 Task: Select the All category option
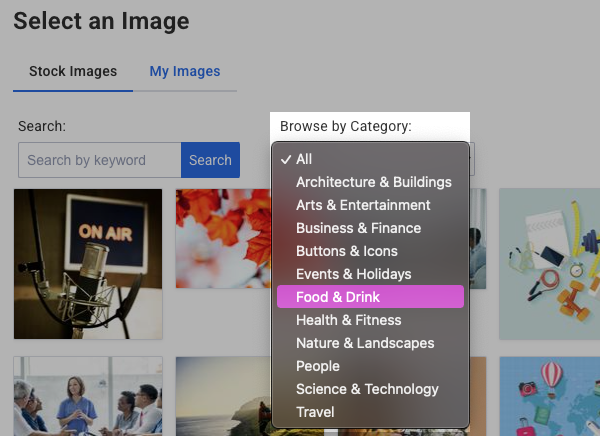[304, 159]
